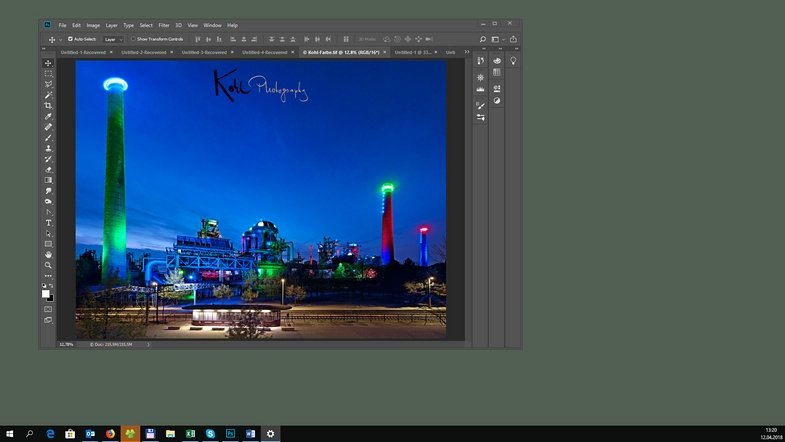Image resolution: width=785 pixels, height=442 pixels.
Task: Click Auto-Align Layers icon in options bar
Action: coord(346,39)
